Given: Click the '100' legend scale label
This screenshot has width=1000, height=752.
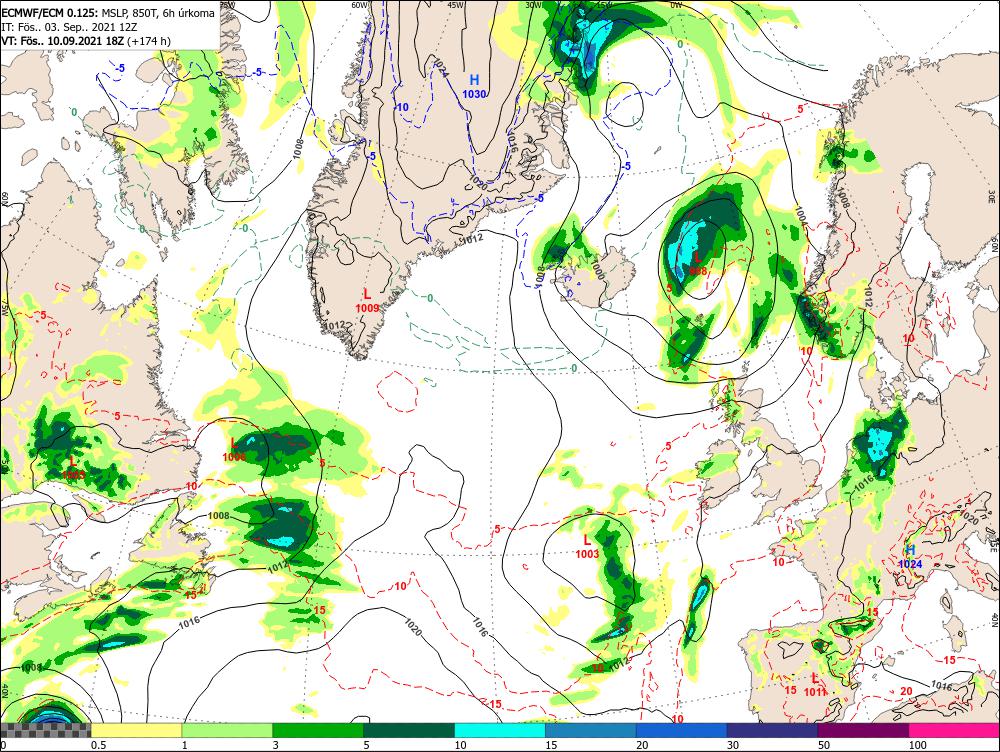Looking at the screenshot, I should pyautogui.click(x=918, y=745).
